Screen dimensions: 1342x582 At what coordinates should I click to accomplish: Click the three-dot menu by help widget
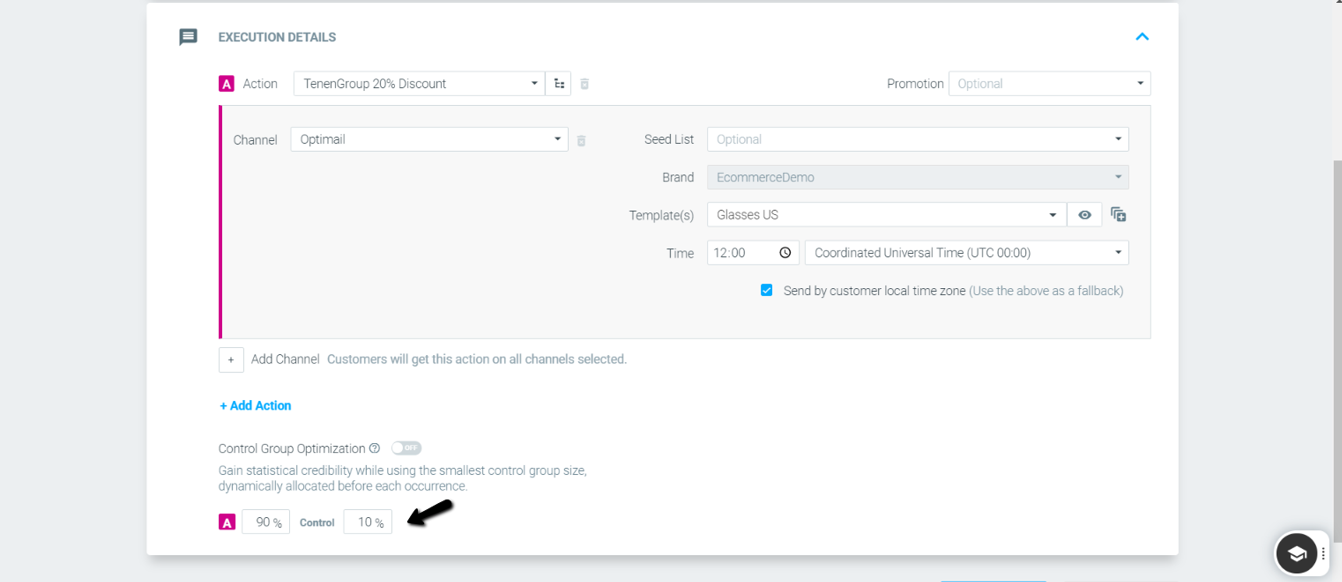(x=1324, y=553)
